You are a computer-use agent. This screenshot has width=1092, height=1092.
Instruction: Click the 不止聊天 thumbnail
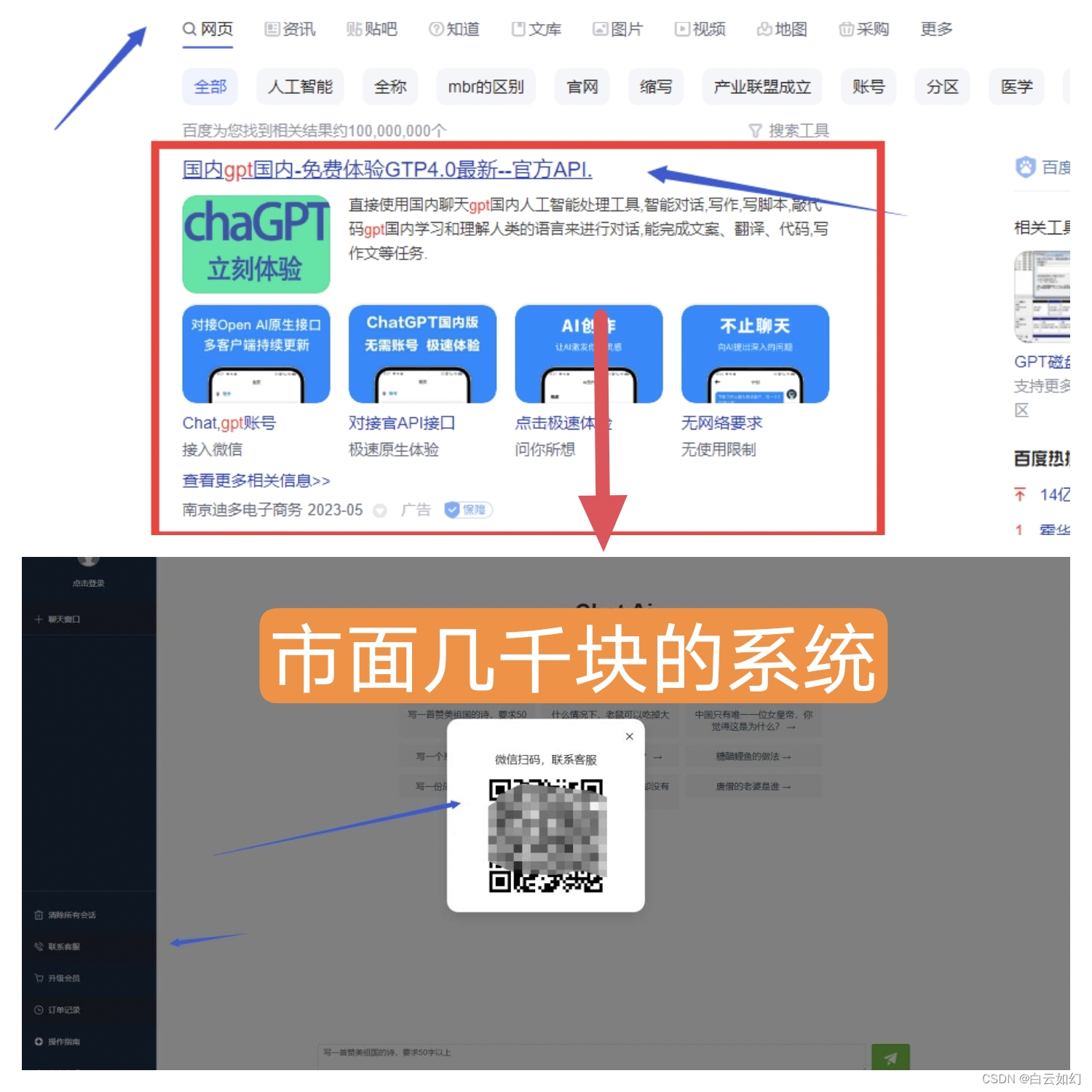click(x=755, y=354)
